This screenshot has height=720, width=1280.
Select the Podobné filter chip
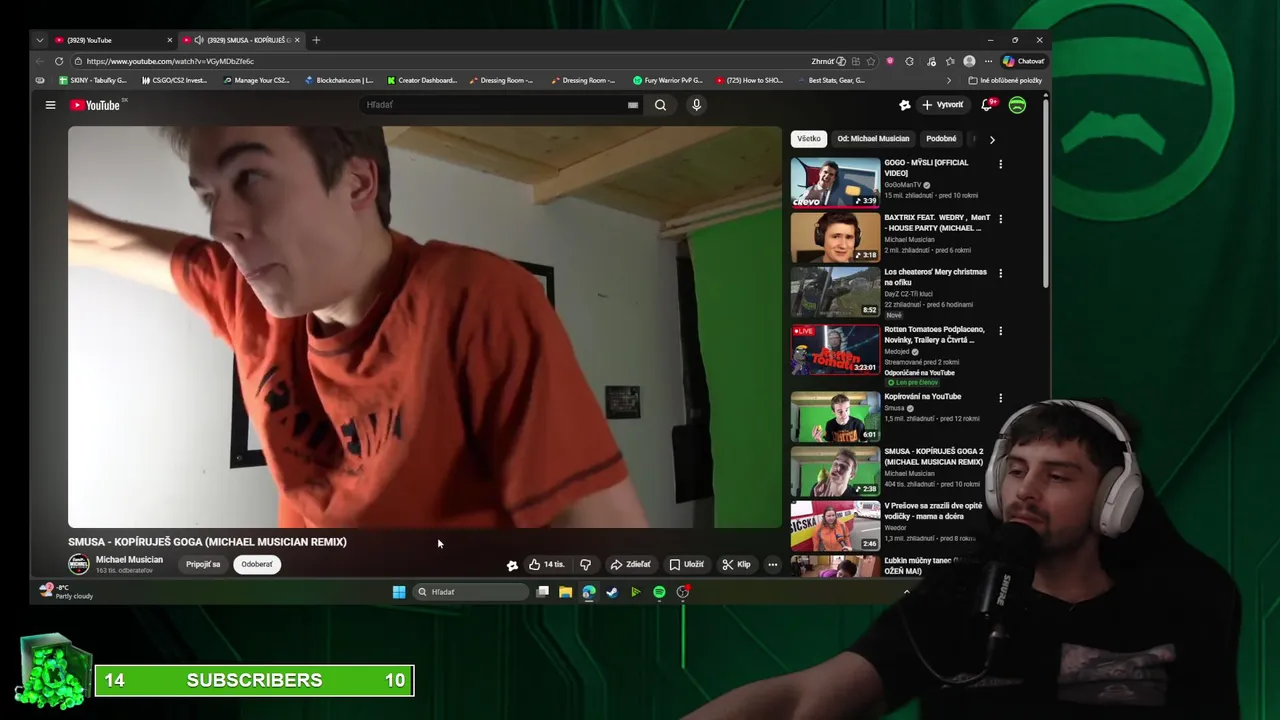(941, 139)
